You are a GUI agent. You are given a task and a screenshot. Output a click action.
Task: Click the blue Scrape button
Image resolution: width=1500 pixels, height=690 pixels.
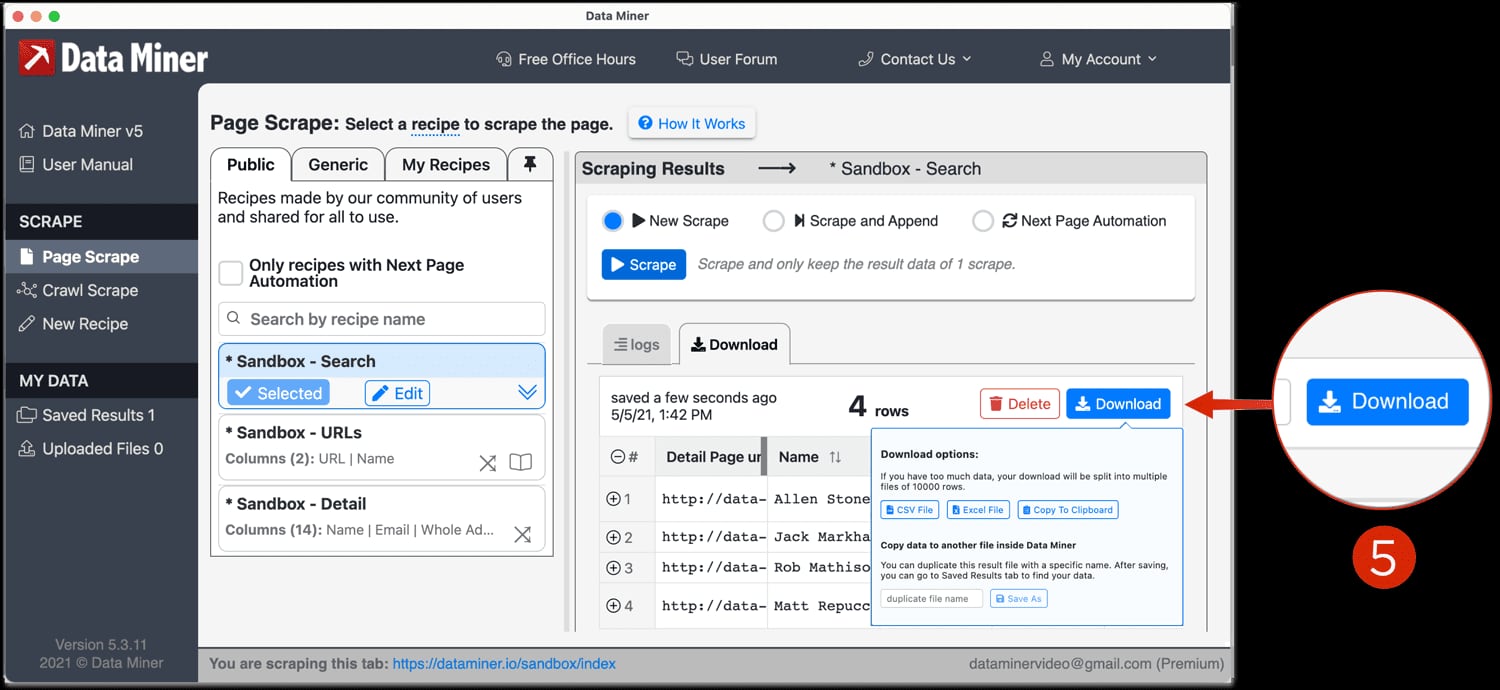644,265
